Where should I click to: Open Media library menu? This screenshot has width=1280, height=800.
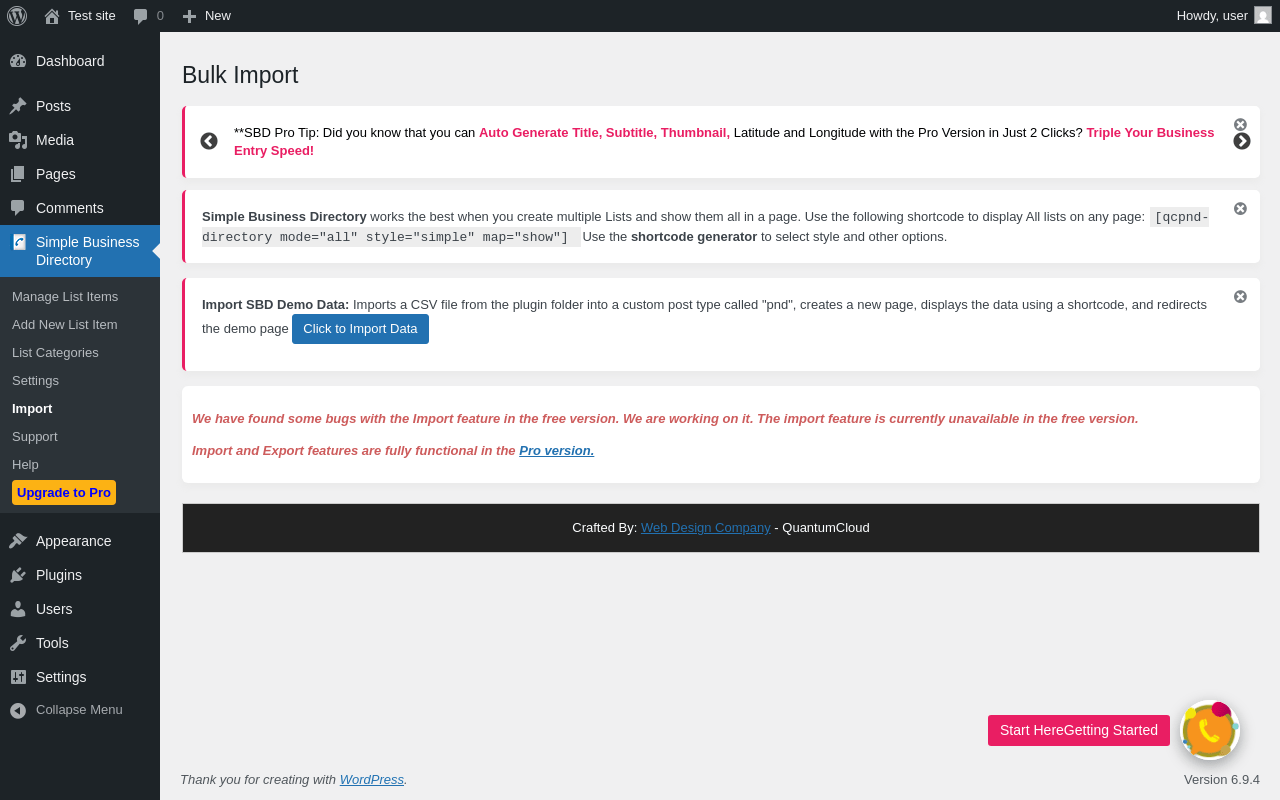click(80, 140)
